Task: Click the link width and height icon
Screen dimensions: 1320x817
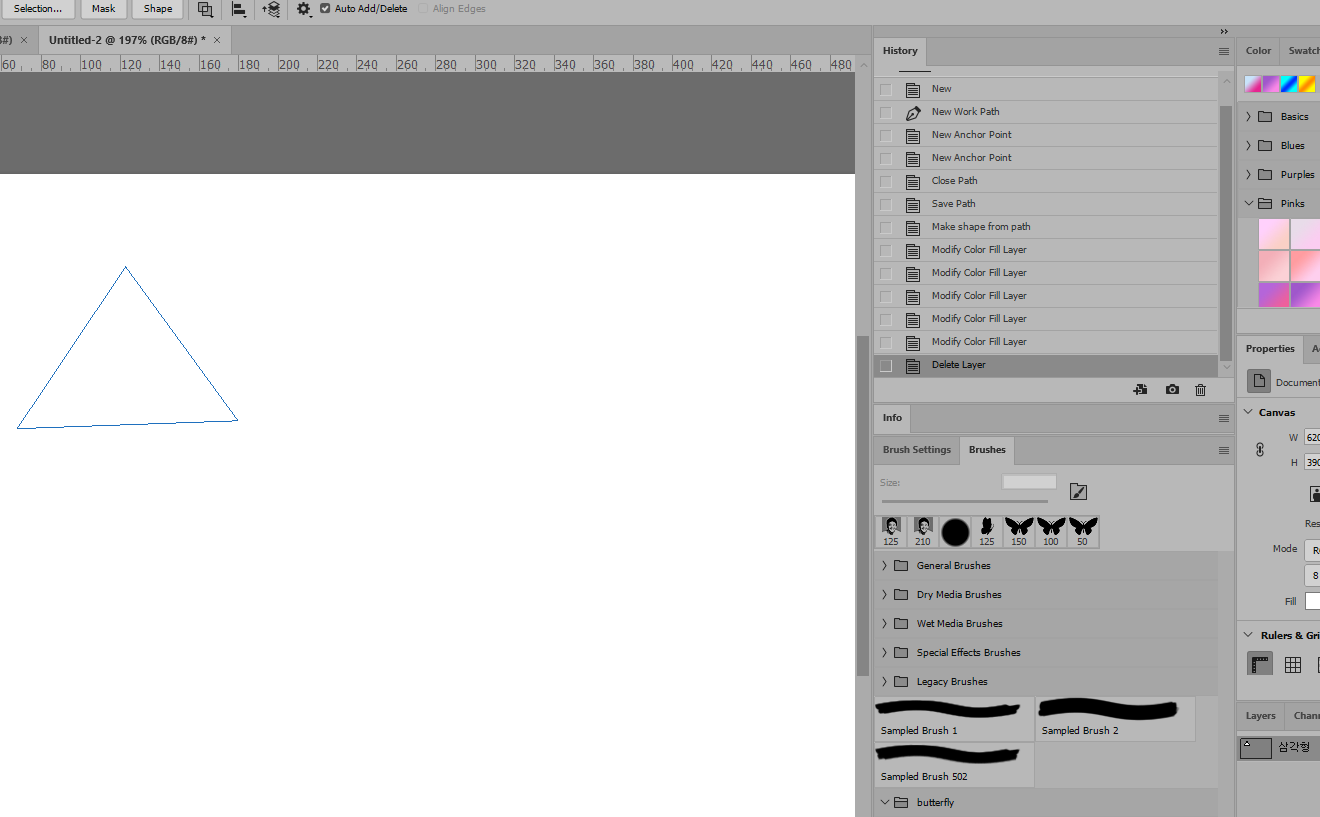Action: coord(1260,450)
